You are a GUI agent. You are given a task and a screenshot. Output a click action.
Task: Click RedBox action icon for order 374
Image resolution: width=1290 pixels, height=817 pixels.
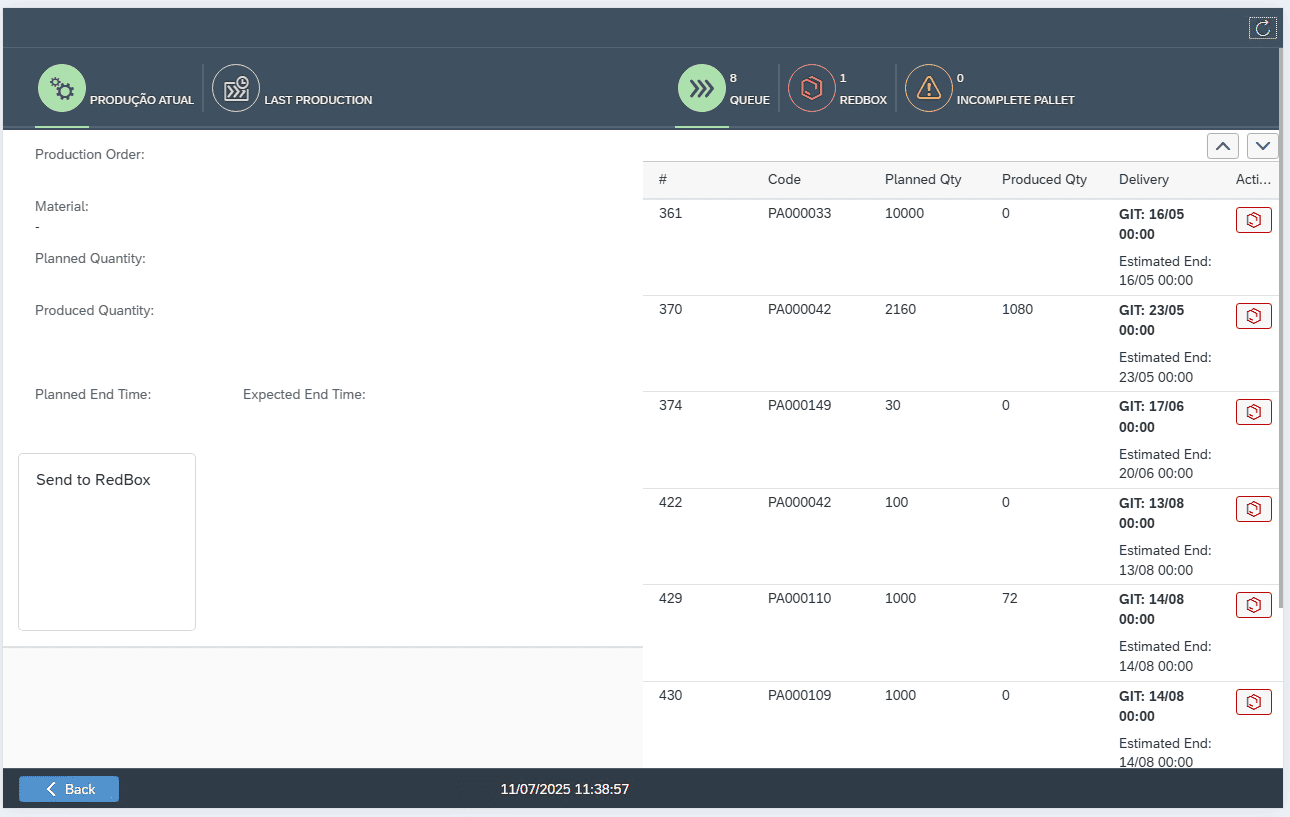pyautogui.click(x=1253, y=412)
